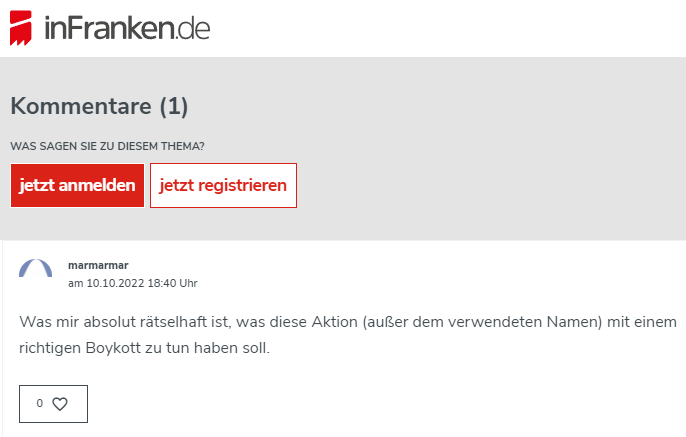Click 'WAS SAGEN SIE ZU DIESEM THEMA?' prompt
This screenshot has height=437, width=686.
[x=107, y=146]
